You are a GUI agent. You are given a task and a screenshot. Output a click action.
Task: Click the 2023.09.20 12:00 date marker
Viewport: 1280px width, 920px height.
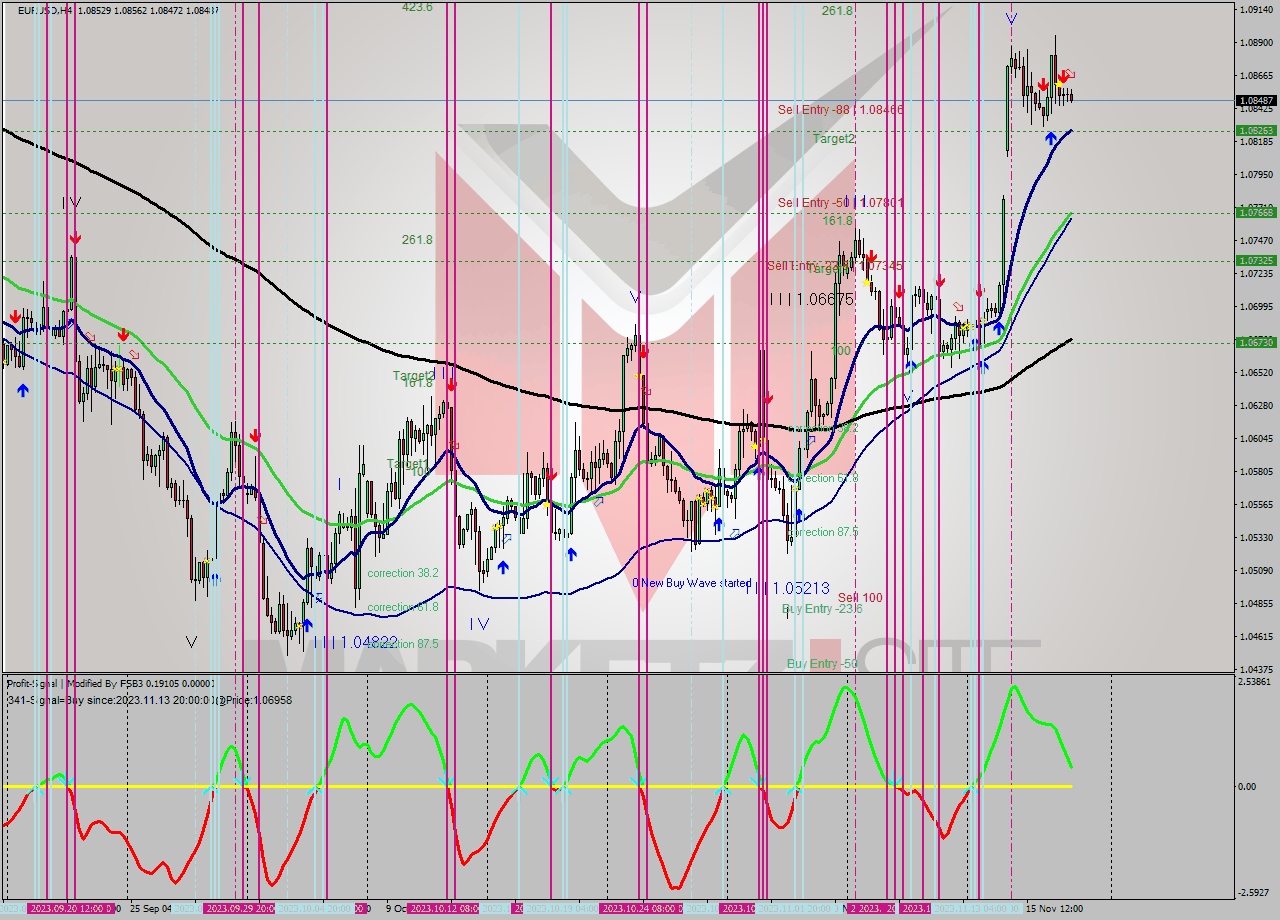(x=71, y=908)
